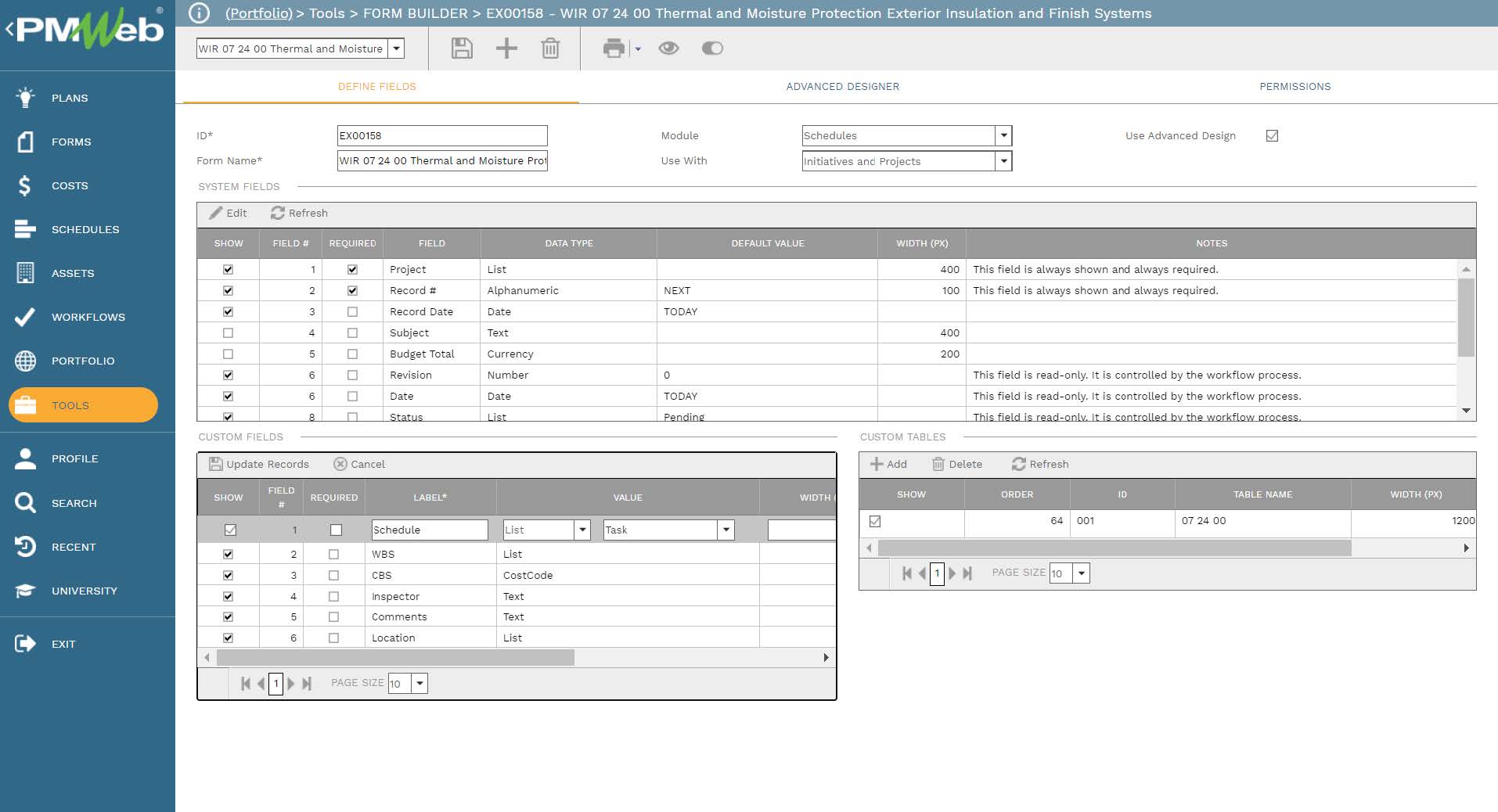The width and height of the screenshot is (1498, 812).
Task: Open the Permissions tab
Action: [1295, 87]
